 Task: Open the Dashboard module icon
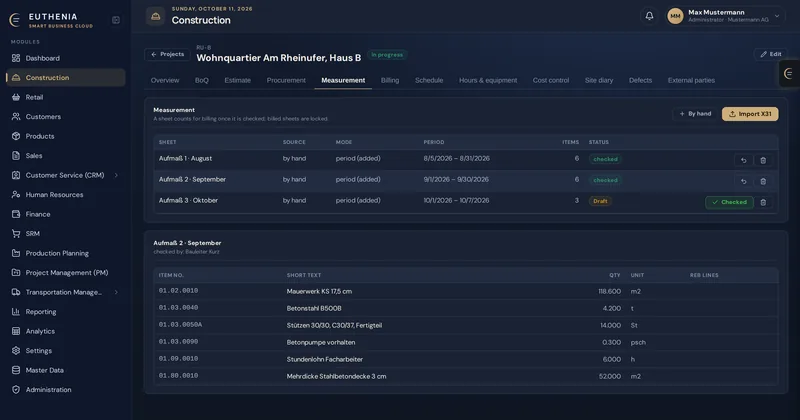(16, 58)
